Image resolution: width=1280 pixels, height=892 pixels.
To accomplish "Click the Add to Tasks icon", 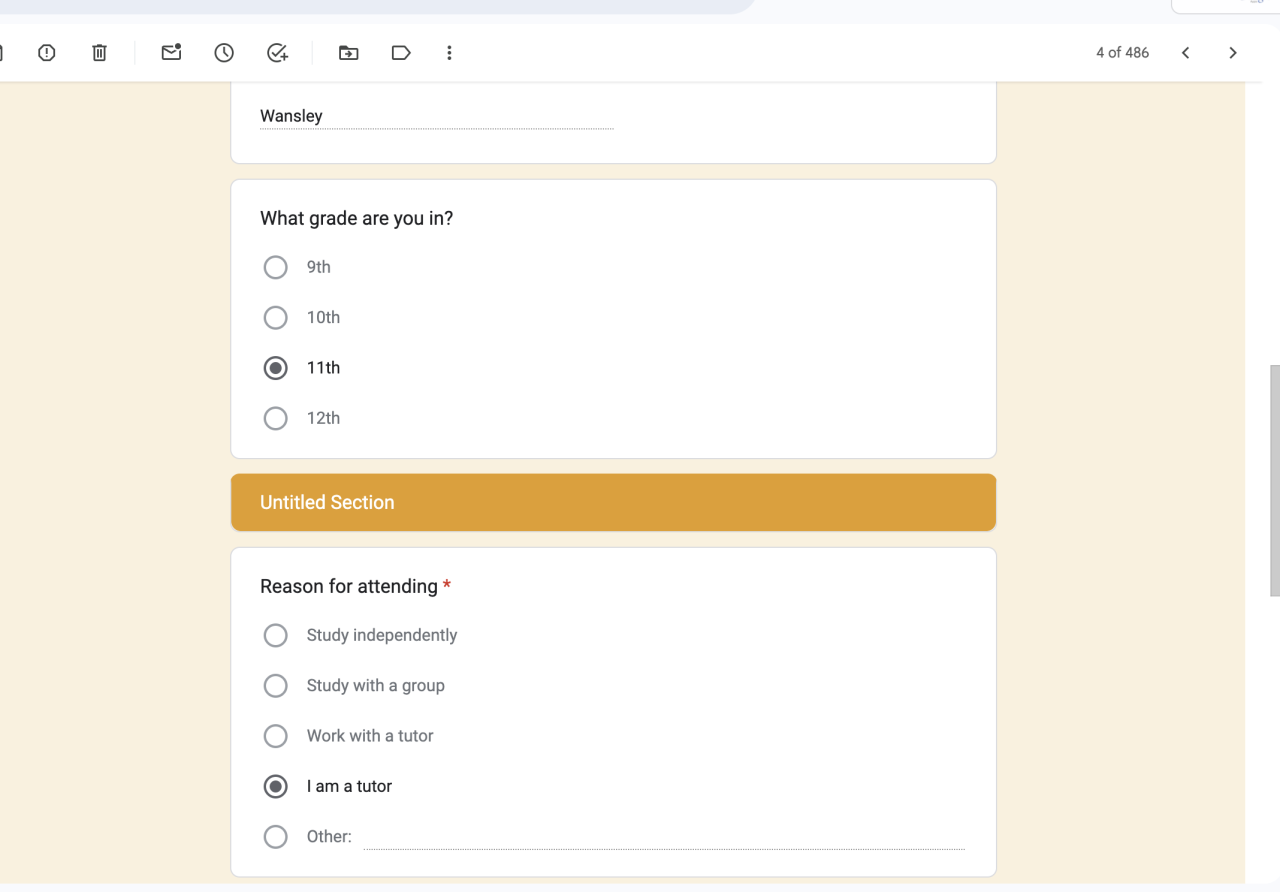I will (278, 53).
